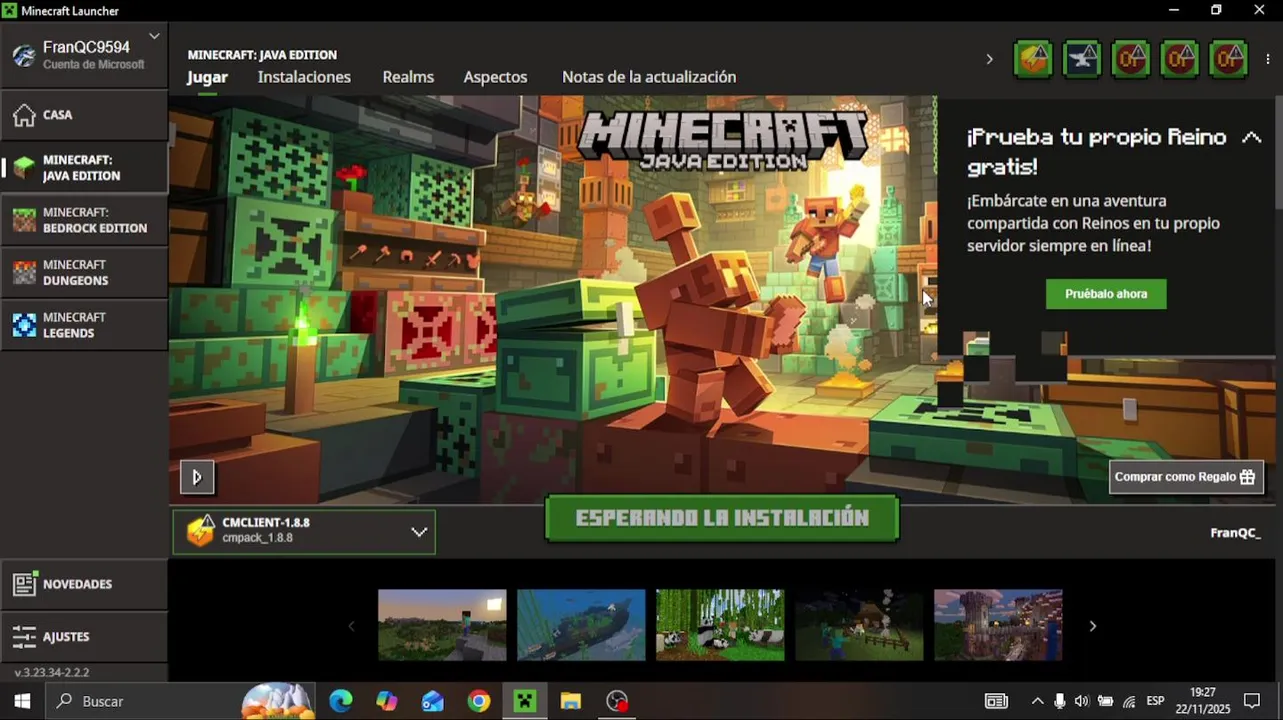The width and height of the screenshot is (1283, 720).
Task: Switch to the Jugar tab
Action: (x=207, y=77)
